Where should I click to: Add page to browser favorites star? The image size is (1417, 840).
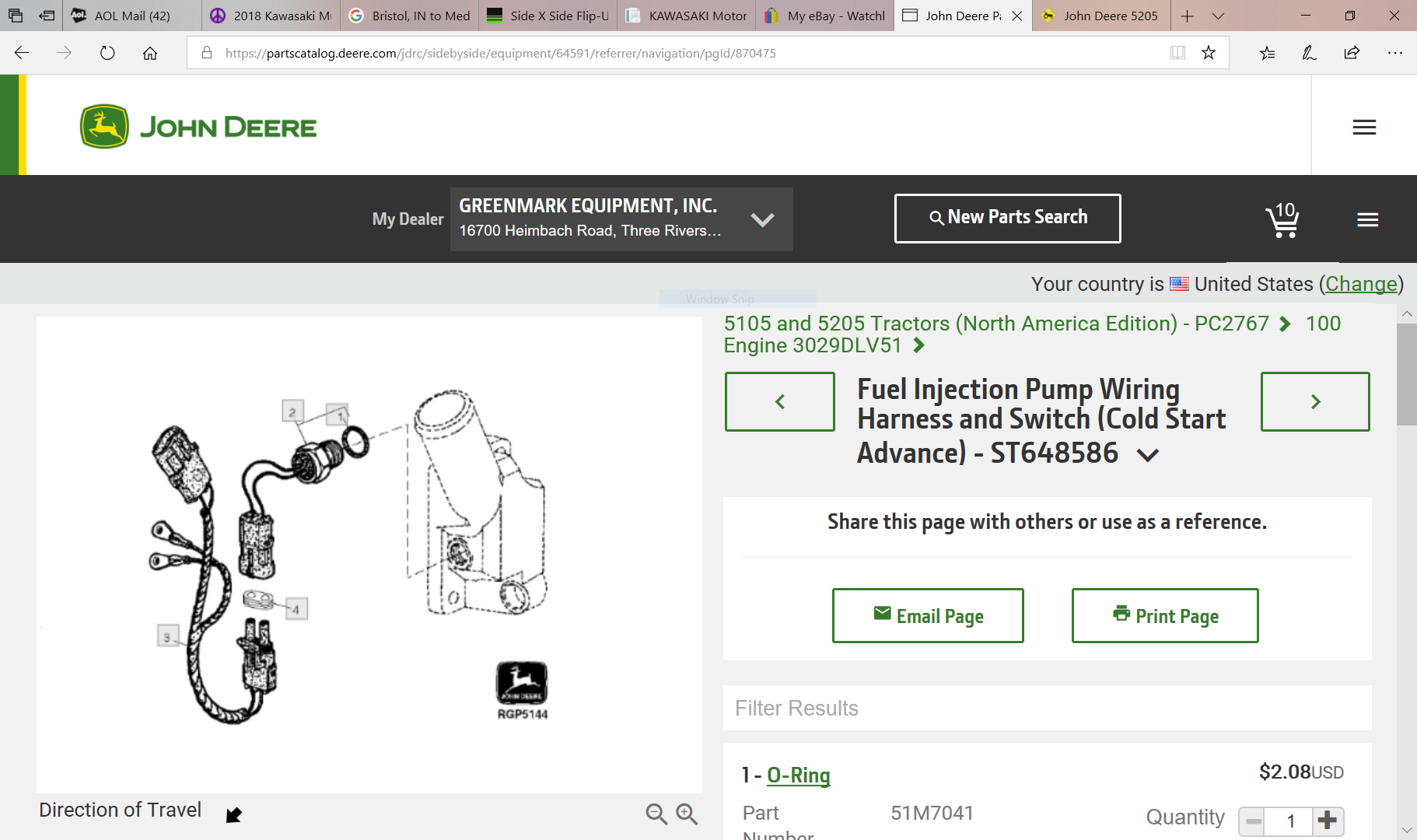click(x=1208, y=53)
